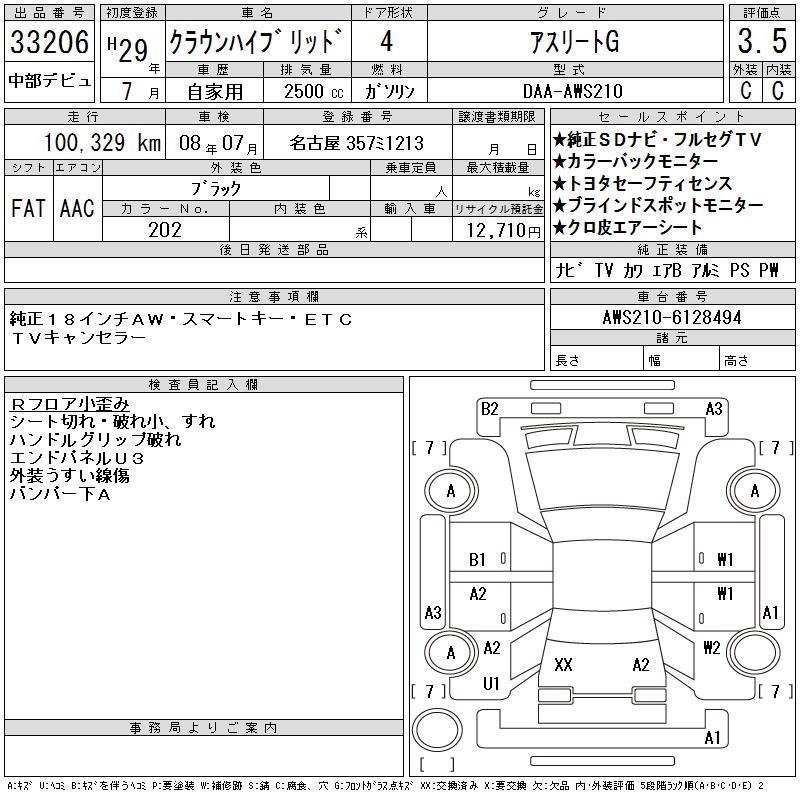Viewport: 800px width, 800px height.
Task: Click the U1 dent mark on the diagram
Action: (x=491, y=684)
